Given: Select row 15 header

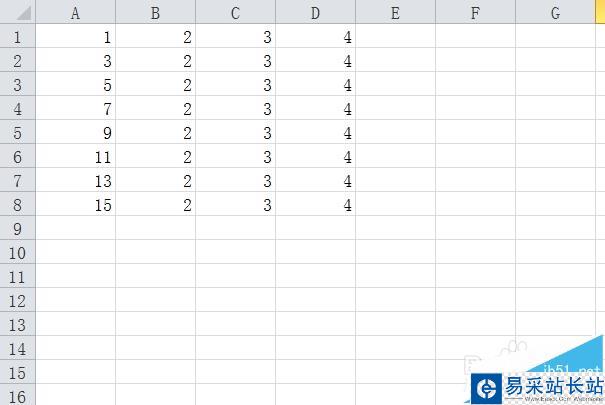Looking at the screenshot, I should coord(18,373).
